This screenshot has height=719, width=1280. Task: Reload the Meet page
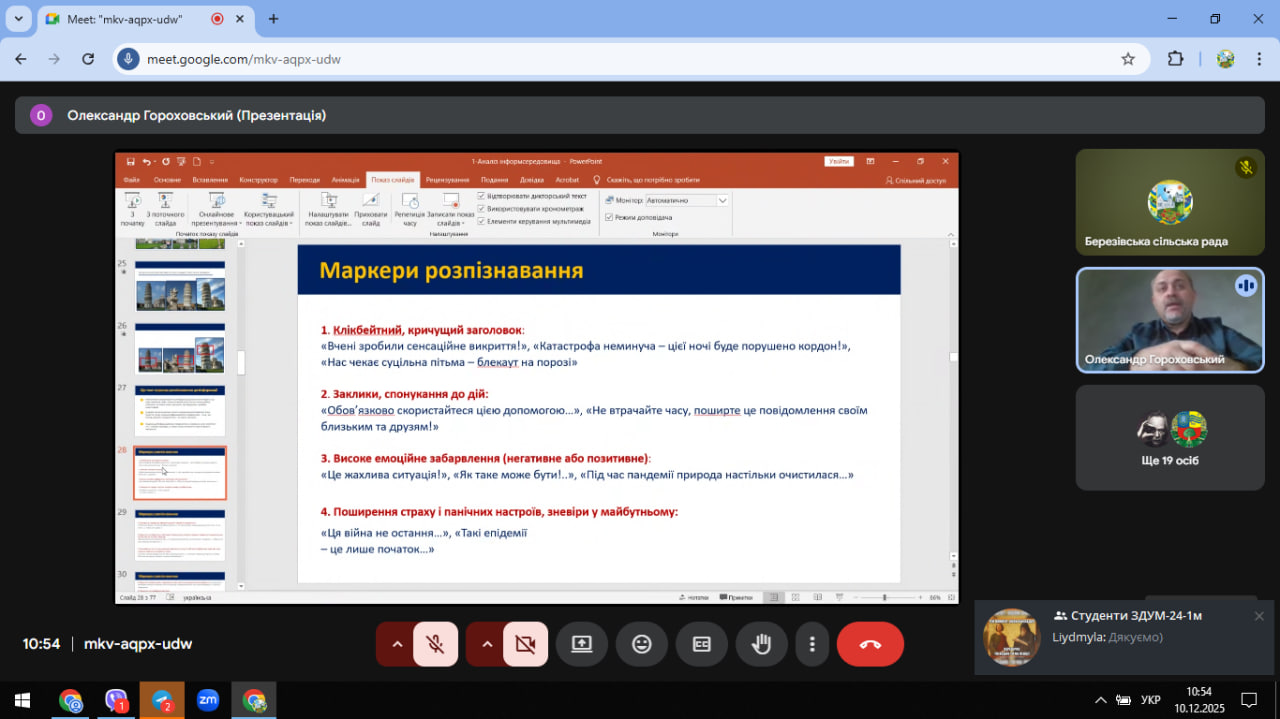point(88,59)
